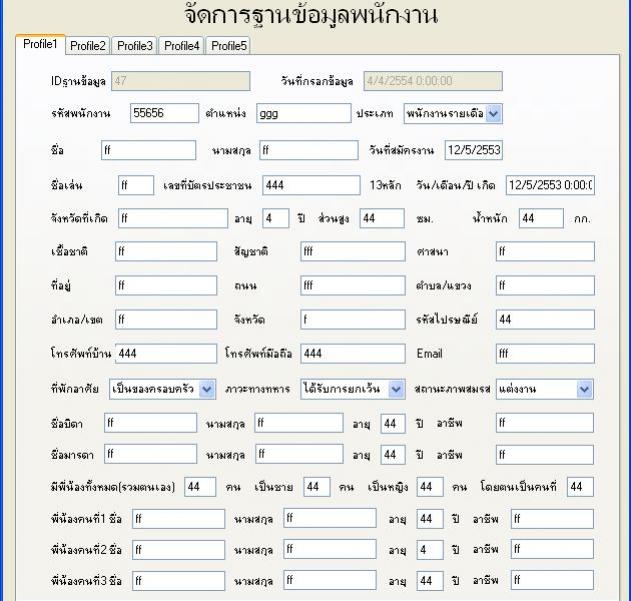Expand the ภาวะทางทหาร military status dropdown
The width and height of the screenshot is (631, 601).
click(x=396, y=389)
